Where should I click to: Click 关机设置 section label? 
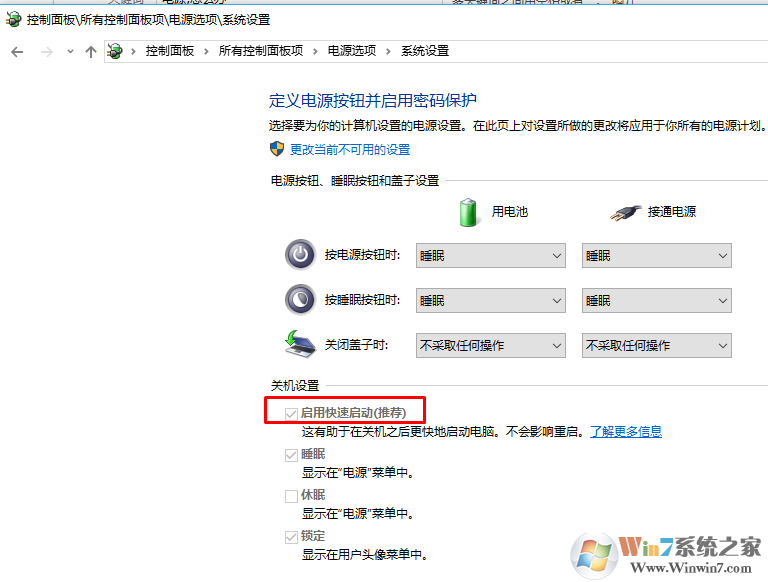[x=295, y=386]
